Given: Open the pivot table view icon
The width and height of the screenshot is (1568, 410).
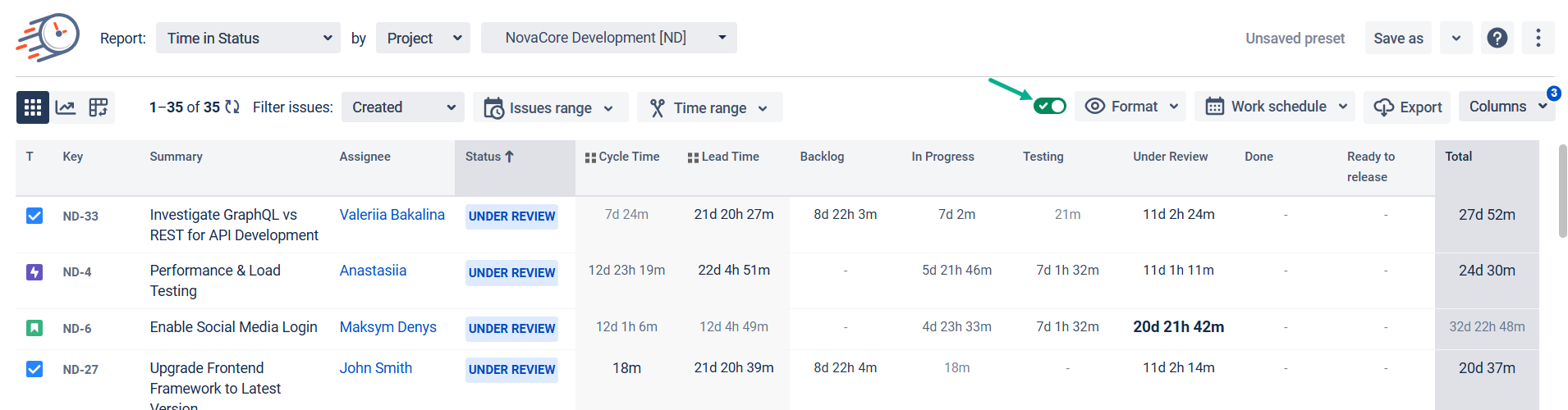Looking at the screenshot, I should point(99,107).
